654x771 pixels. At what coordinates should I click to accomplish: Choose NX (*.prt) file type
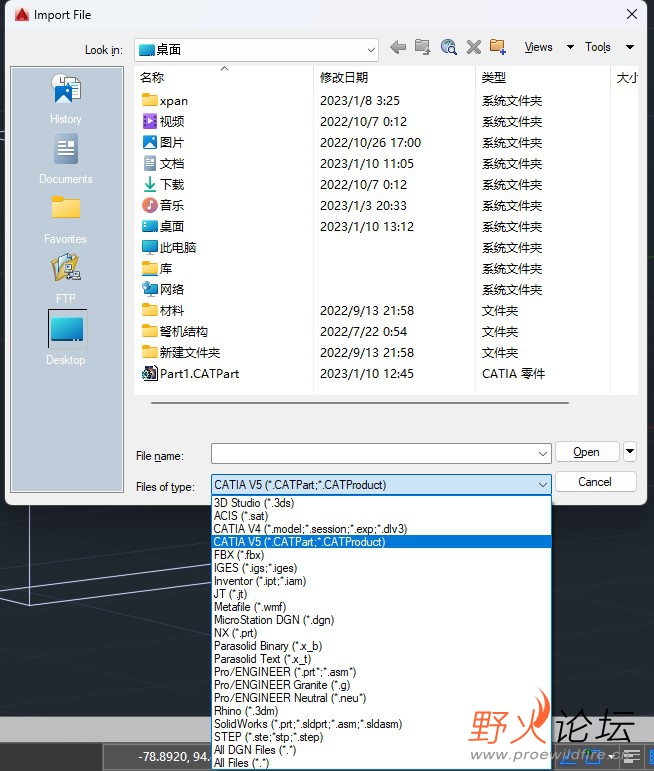click(381, 633)
